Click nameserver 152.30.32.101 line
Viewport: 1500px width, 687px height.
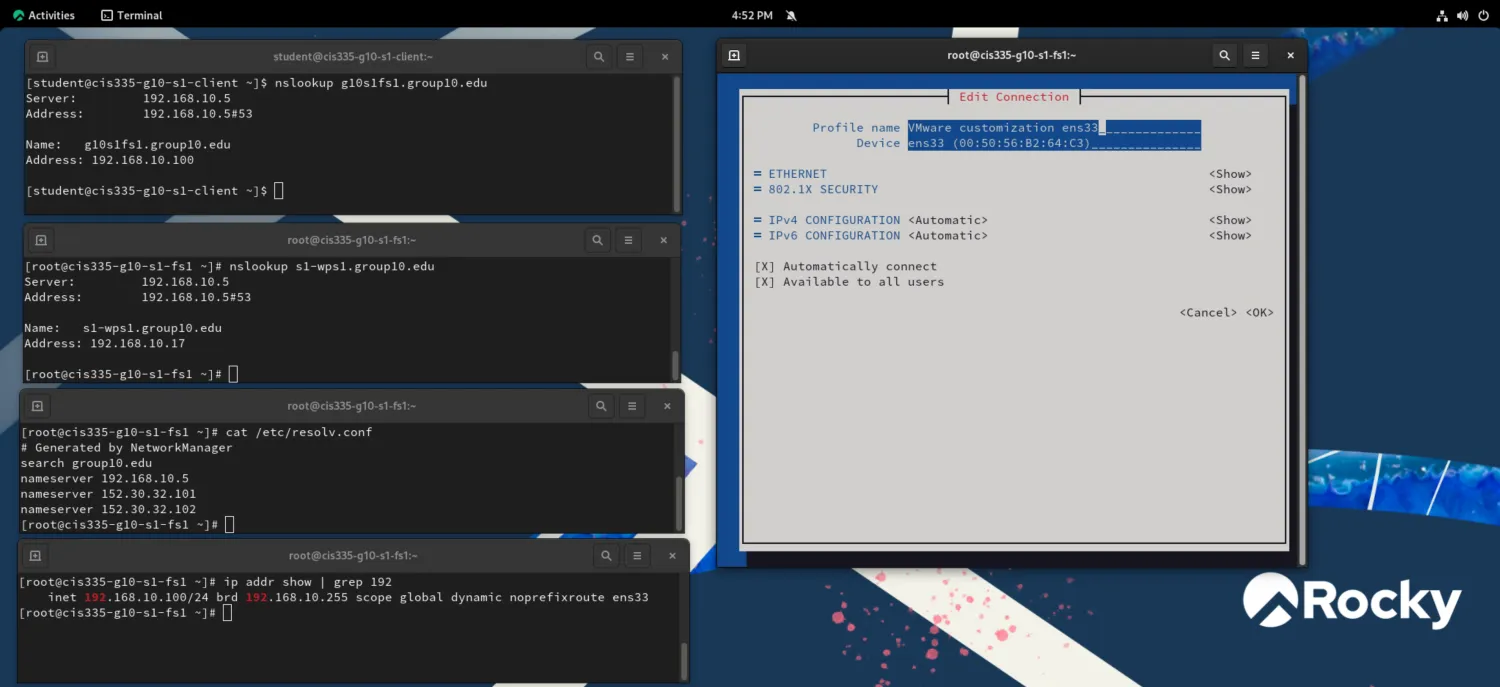point(108,494)
